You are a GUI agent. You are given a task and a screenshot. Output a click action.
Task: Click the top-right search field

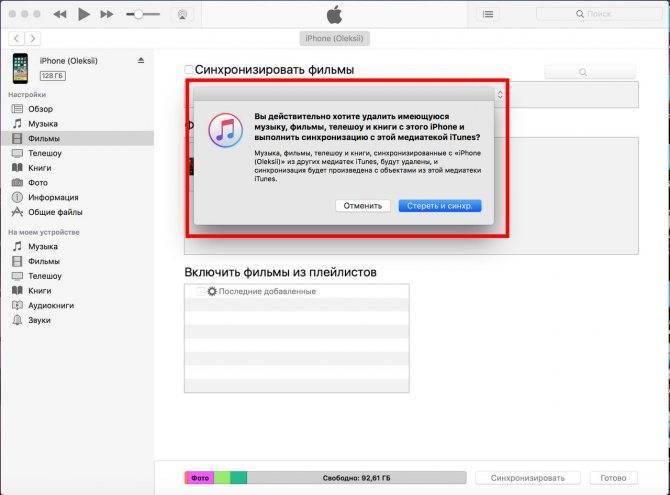click(x=599, y=14)
